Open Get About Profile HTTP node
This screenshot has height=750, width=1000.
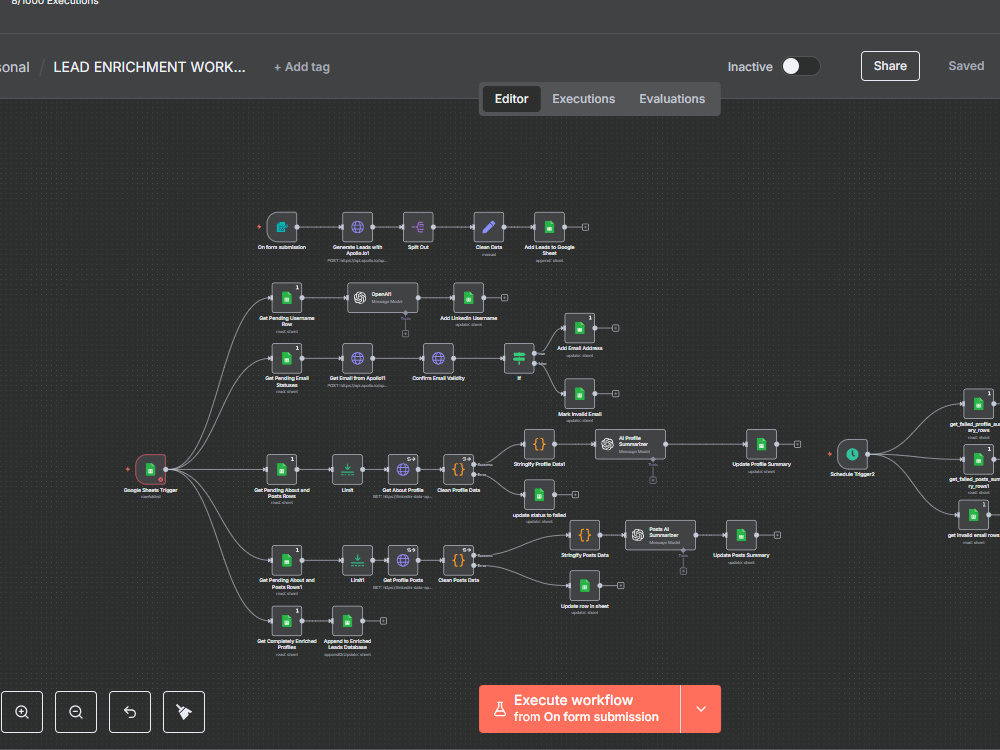click(x=403, y=470)
